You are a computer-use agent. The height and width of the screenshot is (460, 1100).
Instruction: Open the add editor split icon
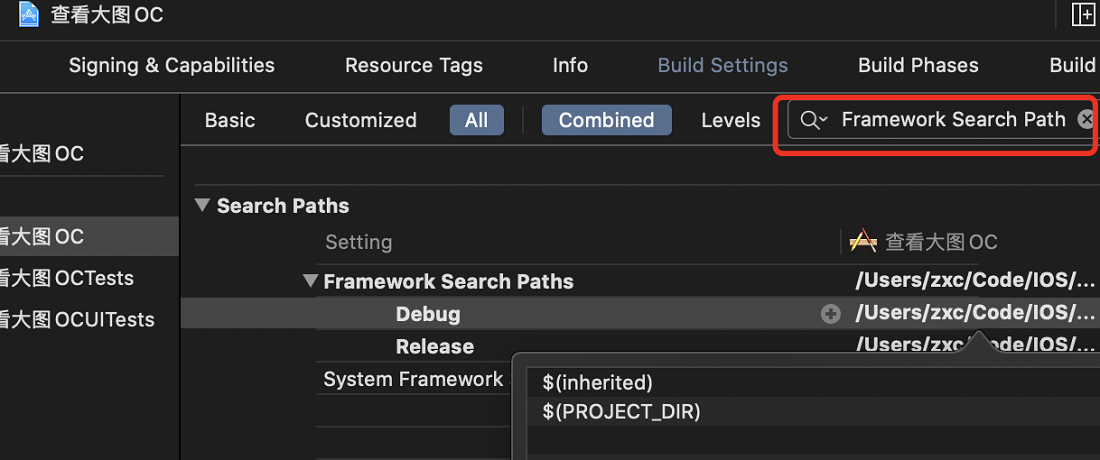tap(1084, 14)
